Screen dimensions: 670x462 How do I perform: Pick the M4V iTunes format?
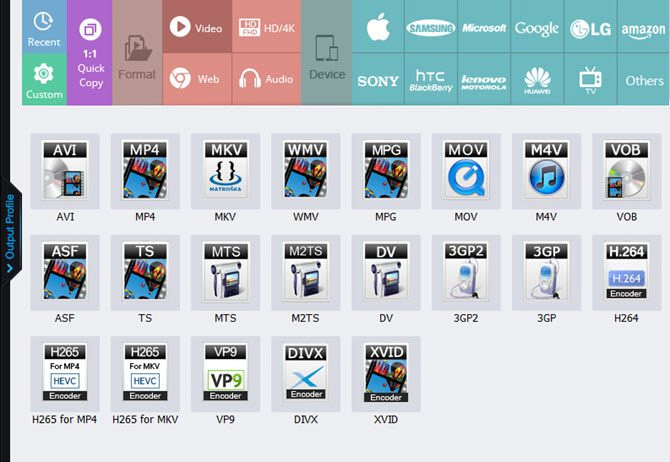point(547,171)
